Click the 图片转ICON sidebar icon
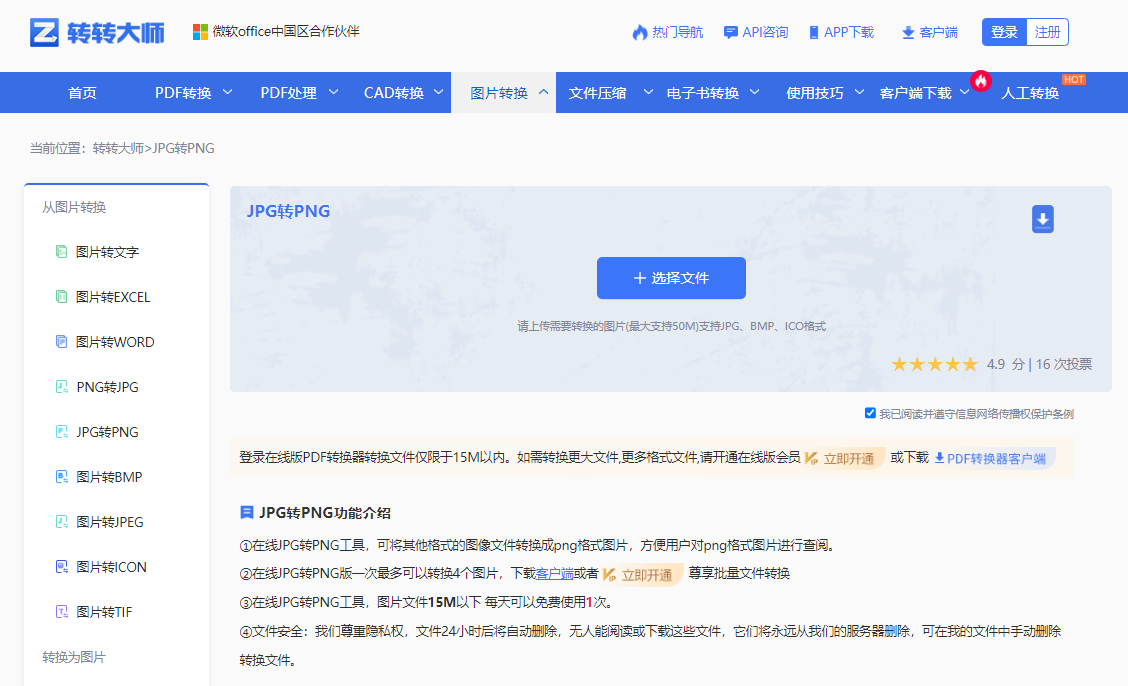Screen dimensions: 1128x686 [62, 567]
